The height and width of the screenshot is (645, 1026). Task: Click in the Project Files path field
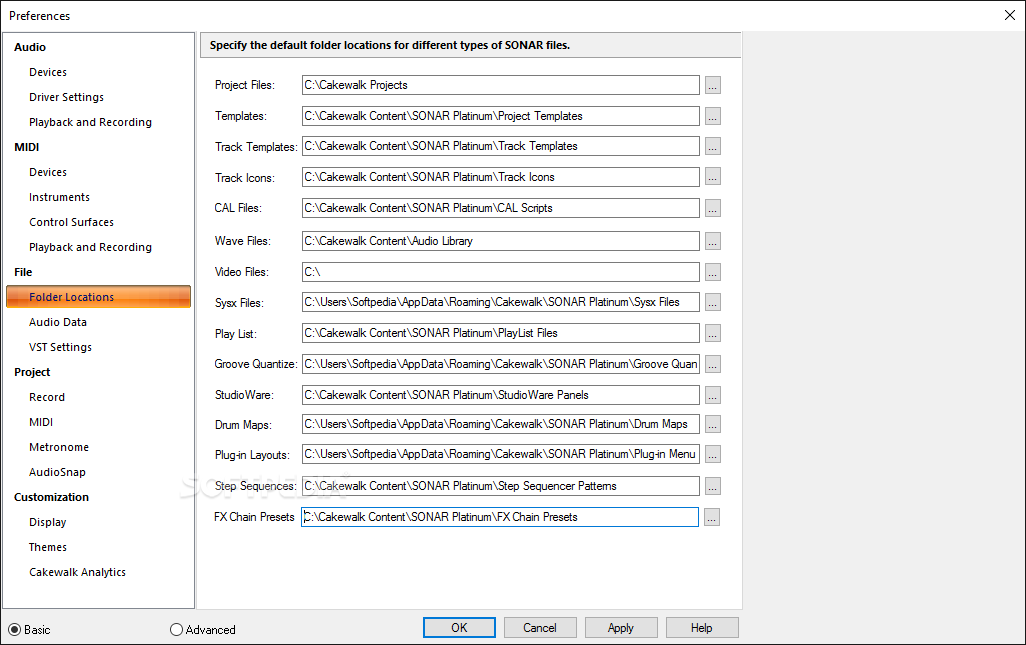[x=501, y=85]
